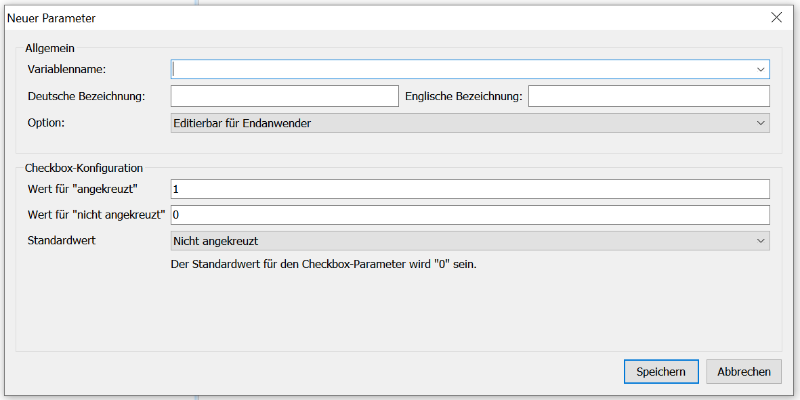Edit the Wert für "nicht angekreuzt" field
This screenshot has height=400, width=800.
470,215
